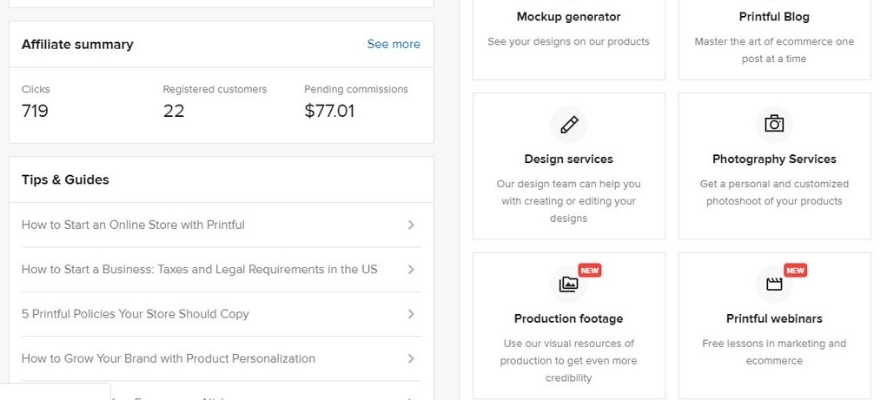Image resolution: width=880 pixels, height=400 pixels.
Task: Click the Pending commissions label
Action: [356, 89]
